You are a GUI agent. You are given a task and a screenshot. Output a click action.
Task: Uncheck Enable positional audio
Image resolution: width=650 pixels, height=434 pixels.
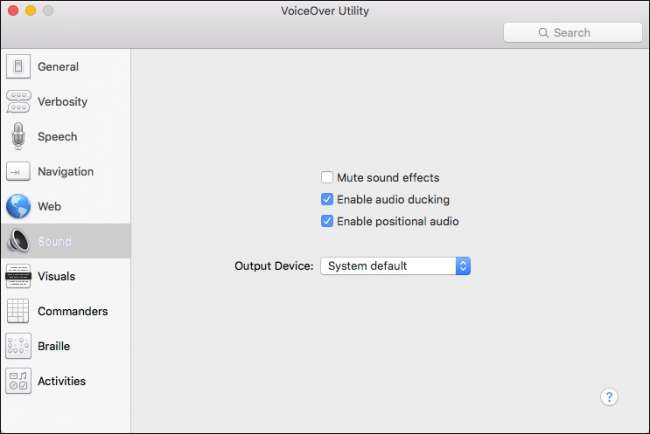pos(327,221)
